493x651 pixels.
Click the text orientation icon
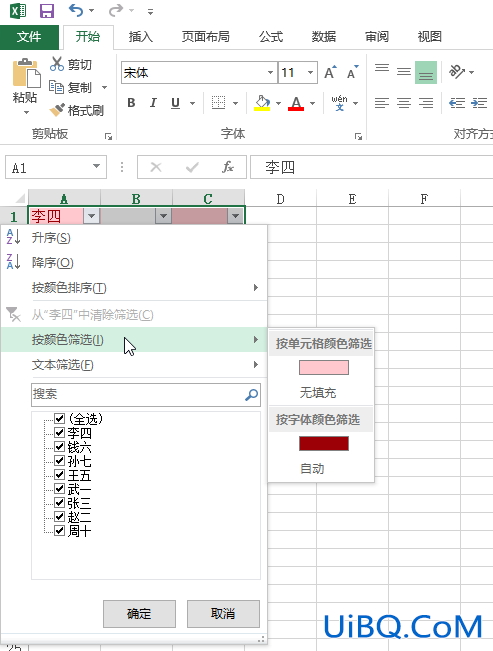point(457,72)
